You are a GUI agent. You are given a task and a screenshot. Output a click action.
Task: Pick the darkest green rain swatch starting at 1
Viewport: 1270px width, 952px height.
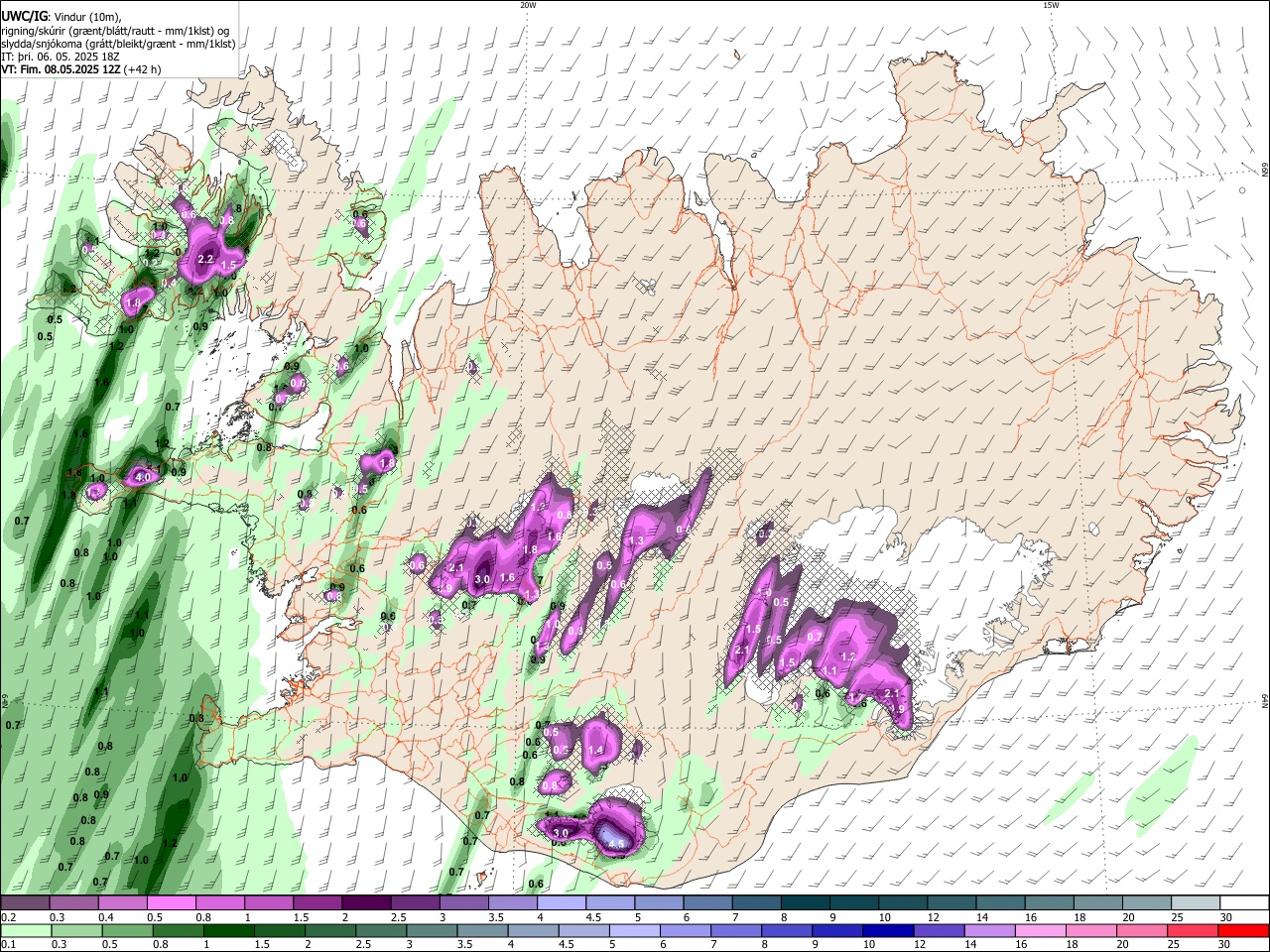tap(228, 931)
